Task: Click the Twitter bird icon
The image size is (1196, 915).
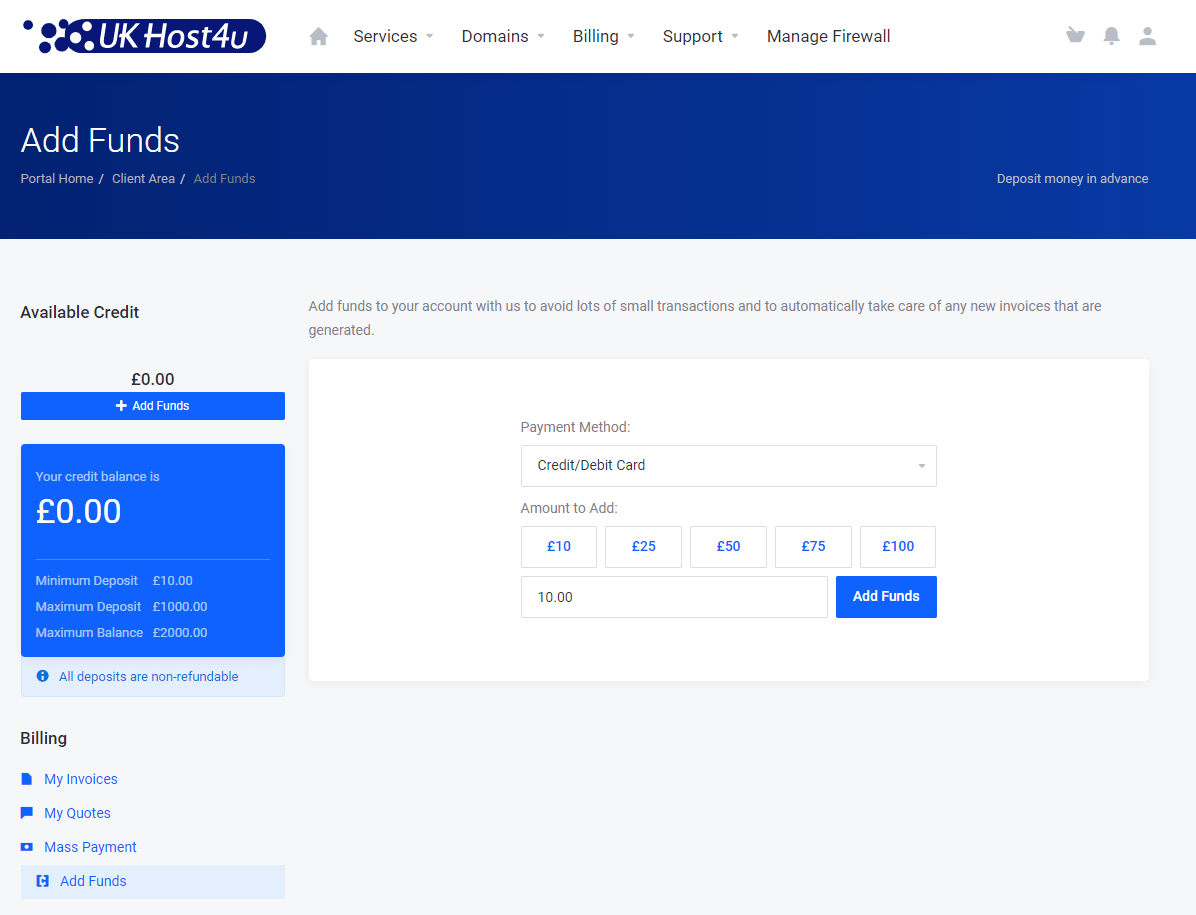Action: point(1075,35)
